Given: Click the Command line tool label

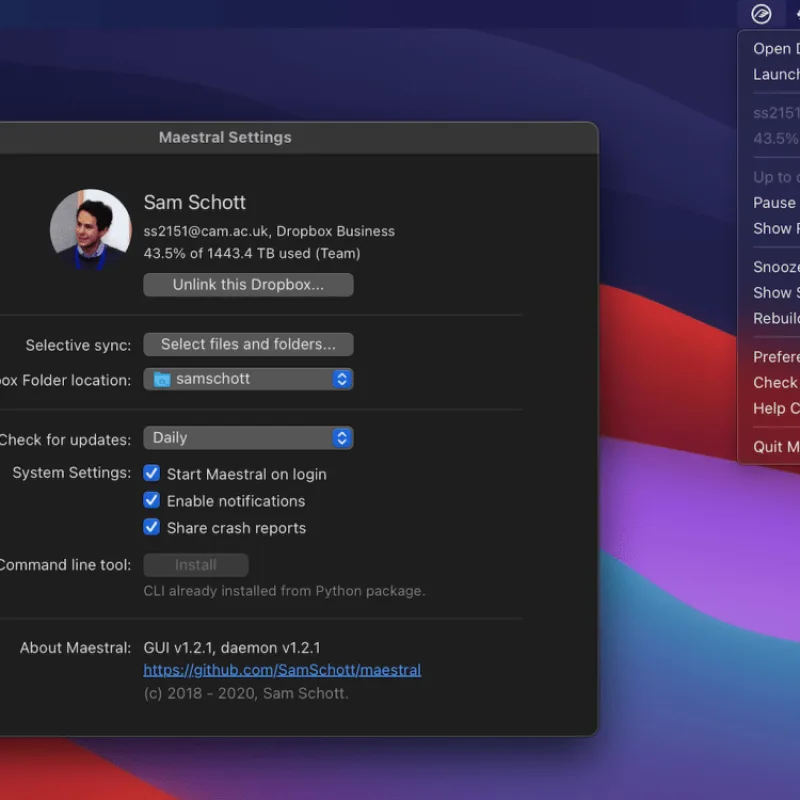Looking at the screenshot, I should tap(65, 565).
